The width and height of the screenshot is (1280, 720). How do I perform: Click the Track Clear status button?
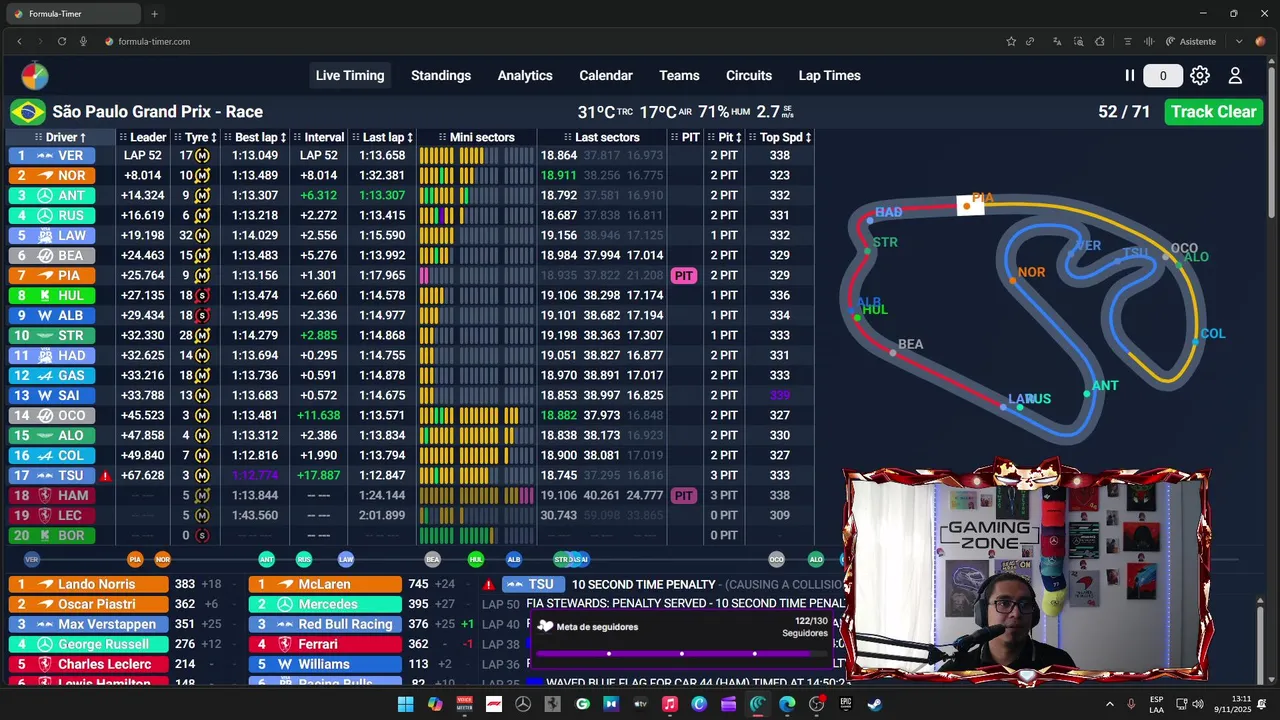(1214, 112)
